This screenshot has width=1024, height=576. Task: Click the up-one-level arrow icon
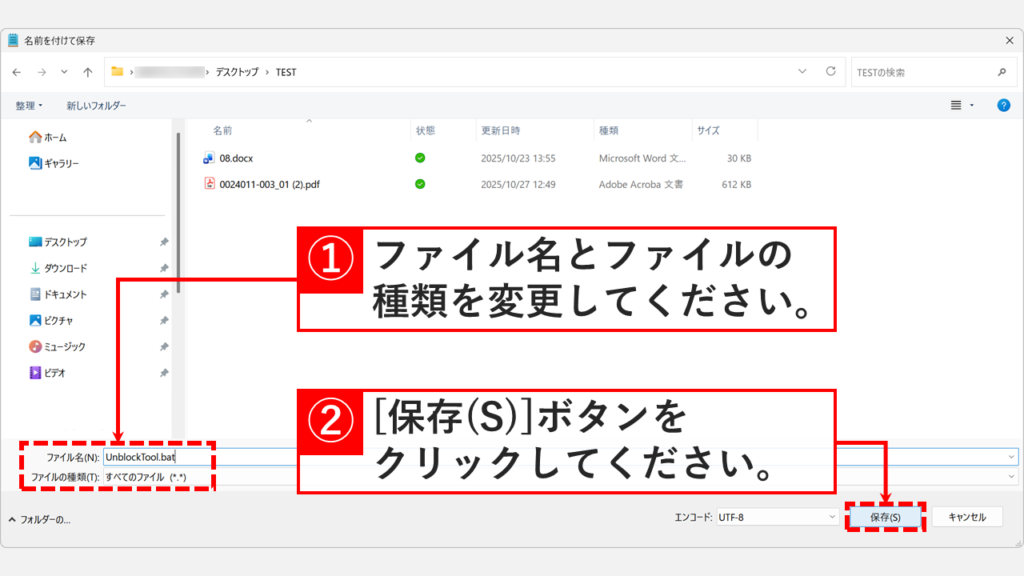click(x=88, y=72)
